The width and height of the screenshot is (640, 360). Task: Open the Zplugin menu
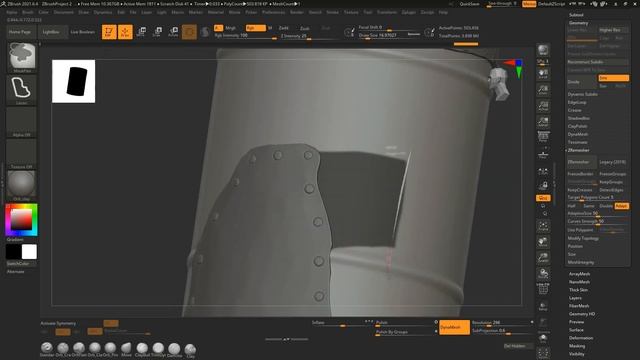[409, 12]
